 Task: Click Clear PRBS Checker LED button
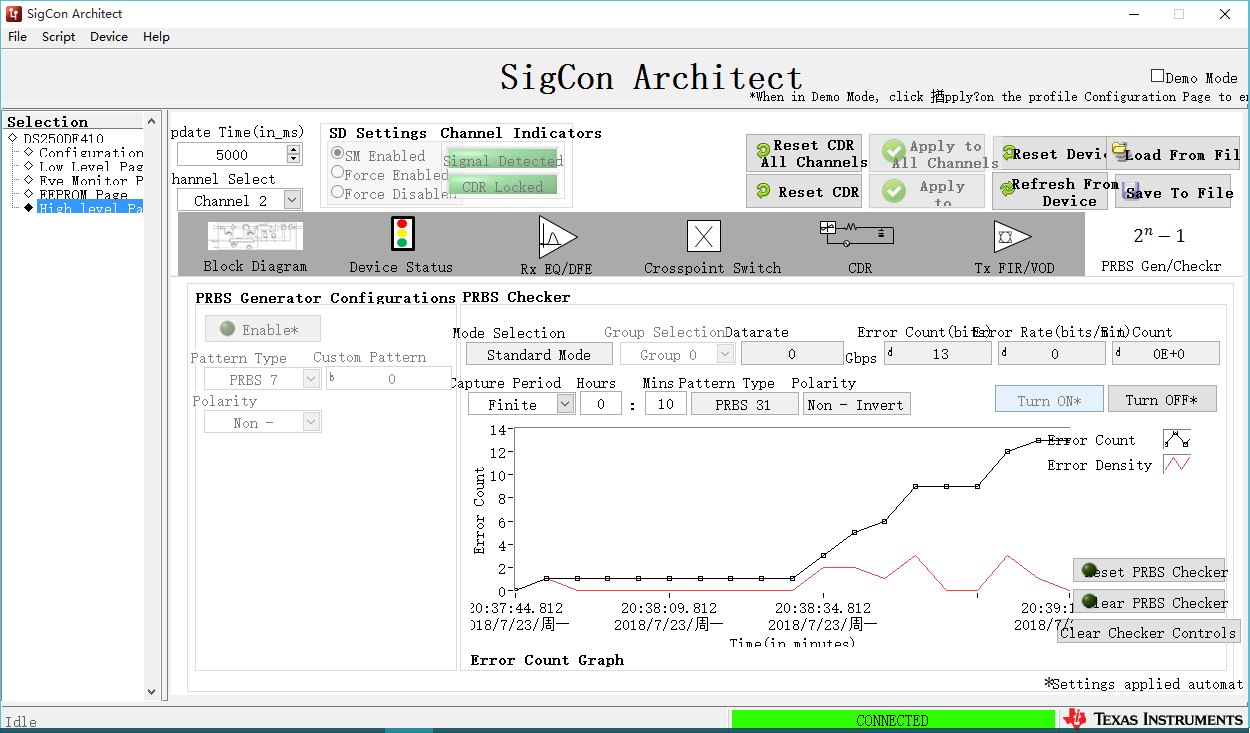1149,601
